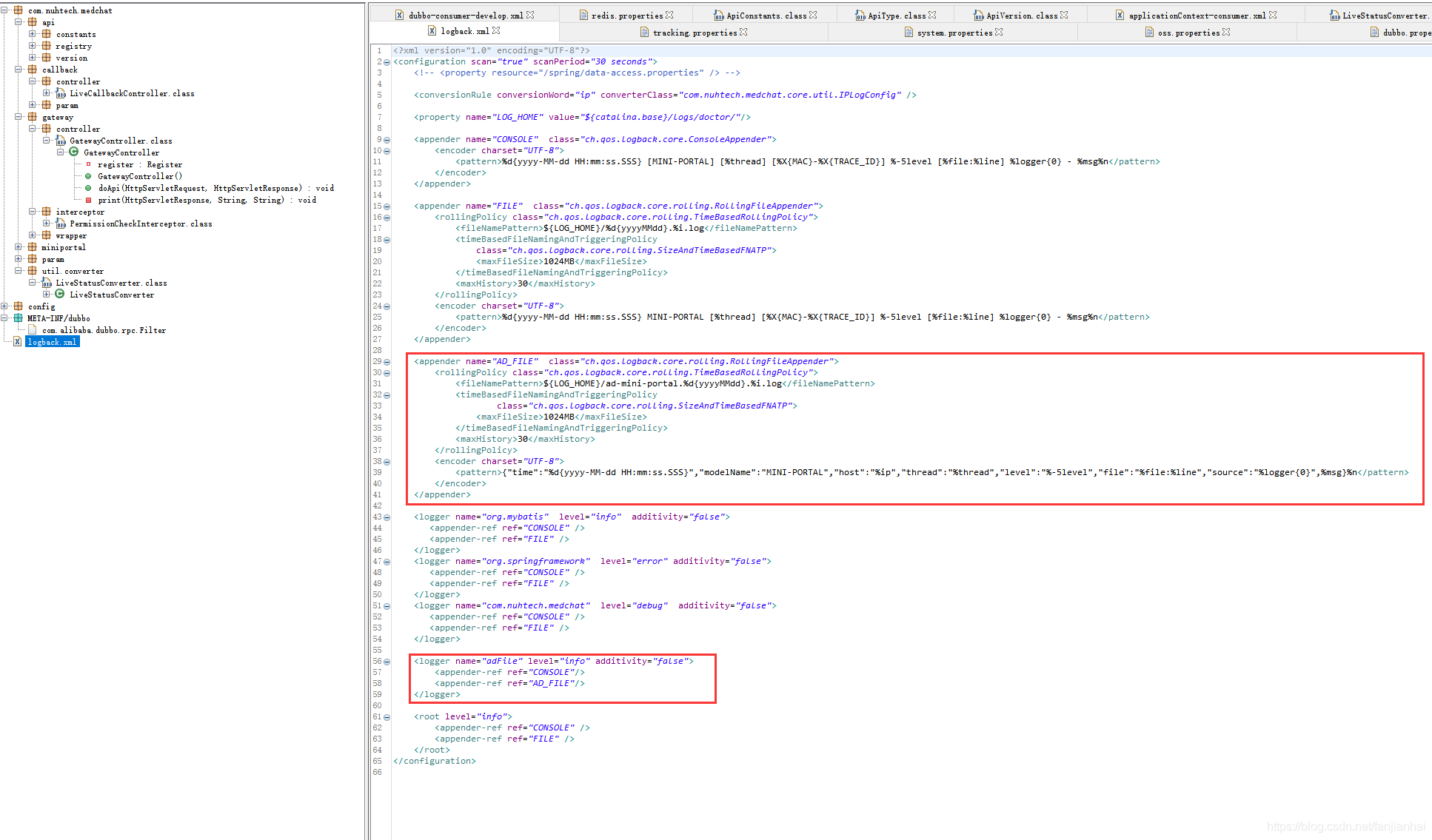Select the register : Register field
Screen dimensions: 1432x840
[139, 164]
